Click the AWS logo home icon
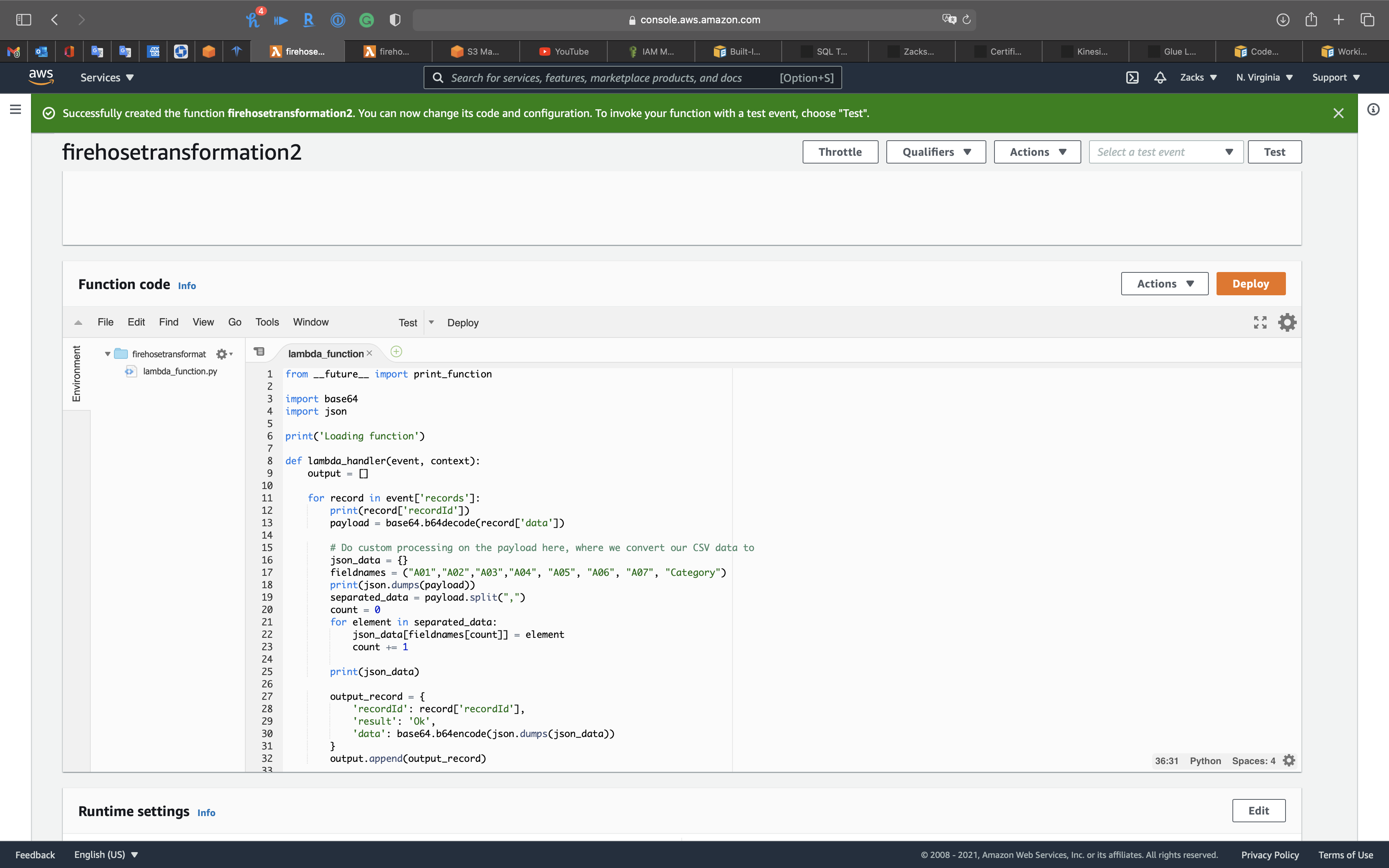 tap(41, 77)
